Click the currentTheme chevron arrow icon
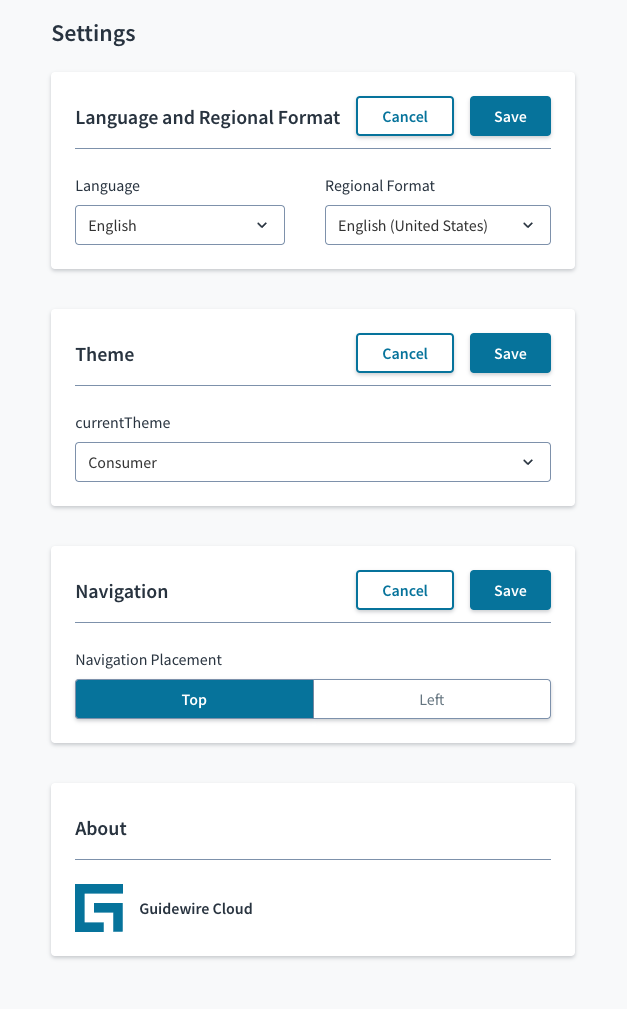This screenshot has width=627, height=1009. point(528,462)
